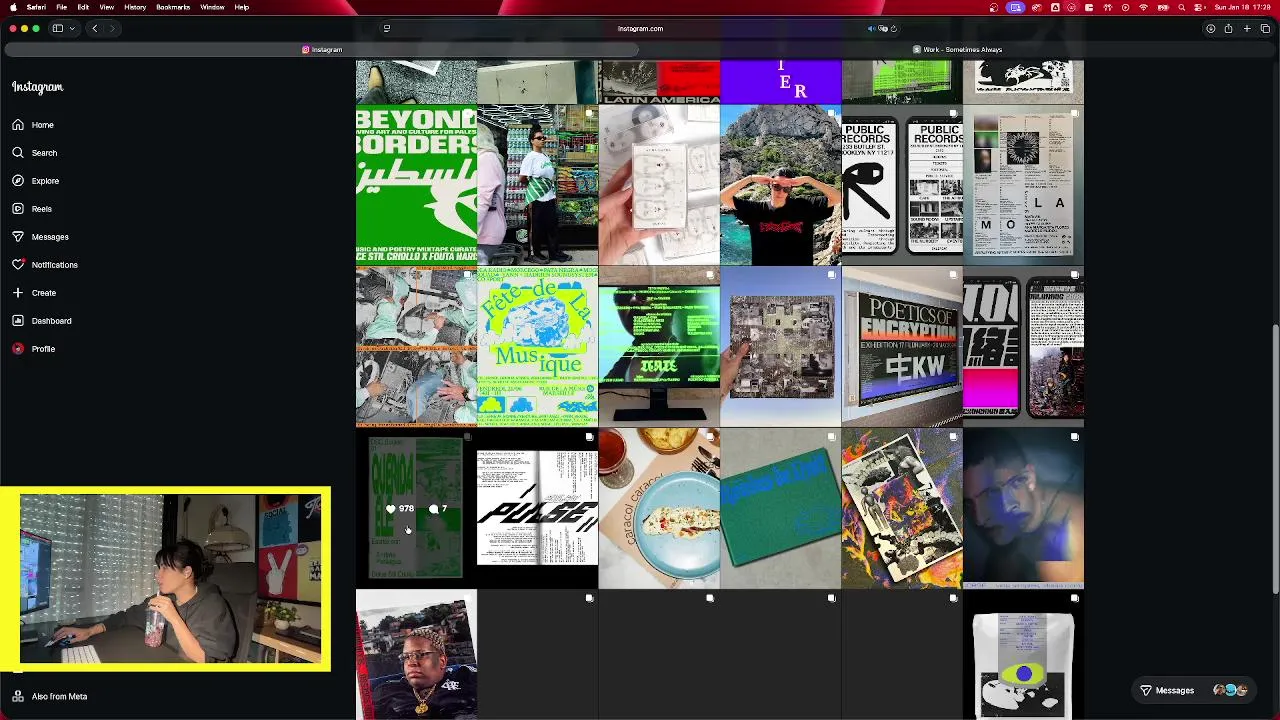Toggle the Safari sidebar icon
Screen dimensions: 1280x720
pos(58,28)
